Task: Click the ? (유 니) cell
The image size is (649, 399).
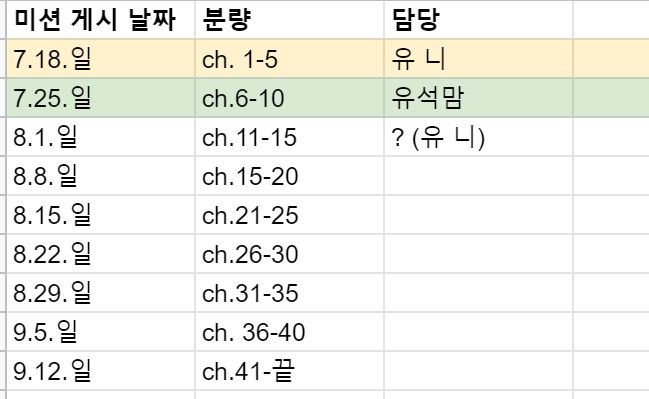Action: [478, 137]
